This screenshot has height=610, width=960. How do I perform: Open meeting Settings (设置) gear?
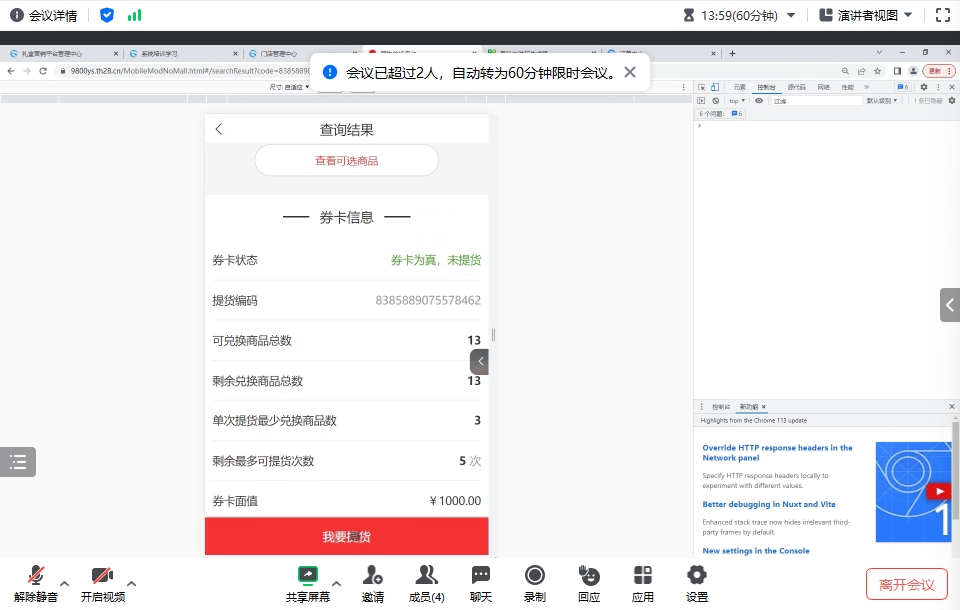[697, 575]
